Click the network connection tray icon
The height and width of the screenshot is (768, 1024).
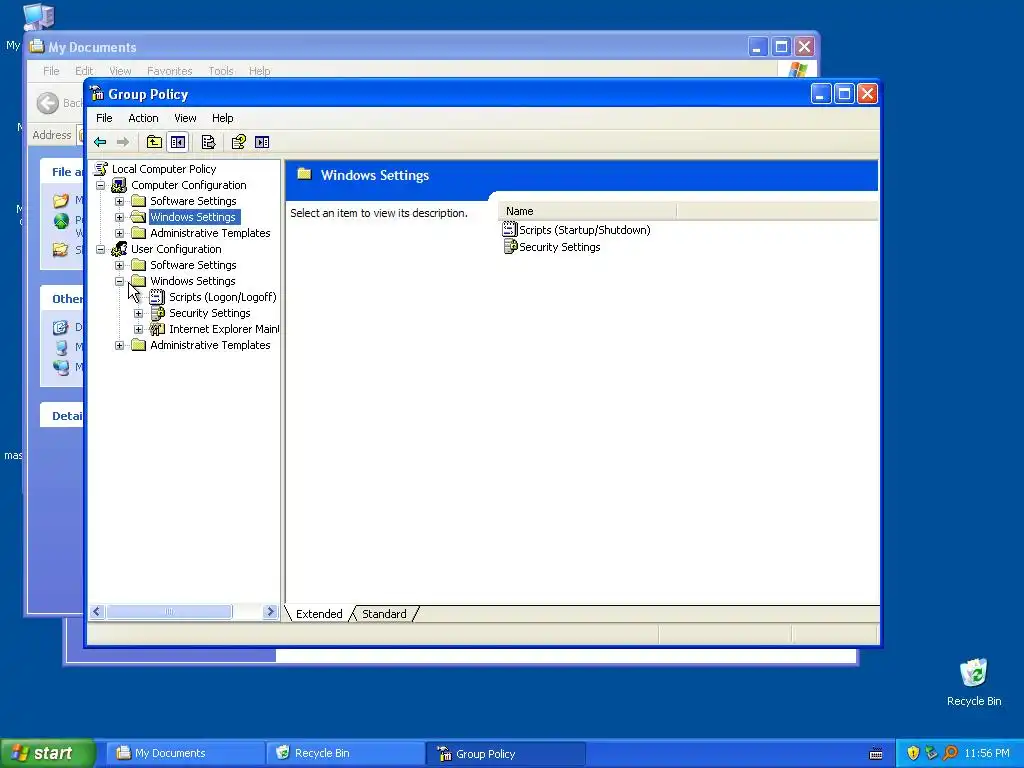931,753
